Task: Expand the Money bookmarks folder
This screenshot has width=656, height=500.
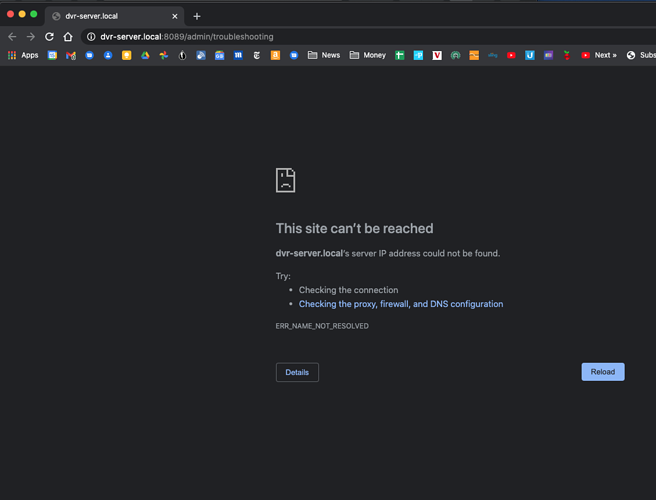Action: point(367,55)
